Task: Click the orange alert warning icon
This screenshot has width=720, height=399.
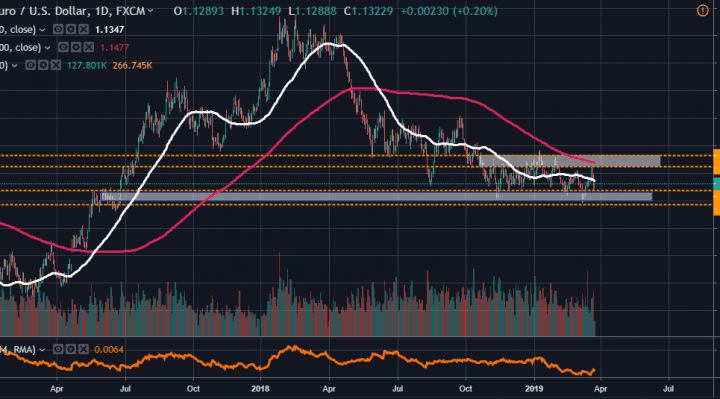Action: point(703,11)
